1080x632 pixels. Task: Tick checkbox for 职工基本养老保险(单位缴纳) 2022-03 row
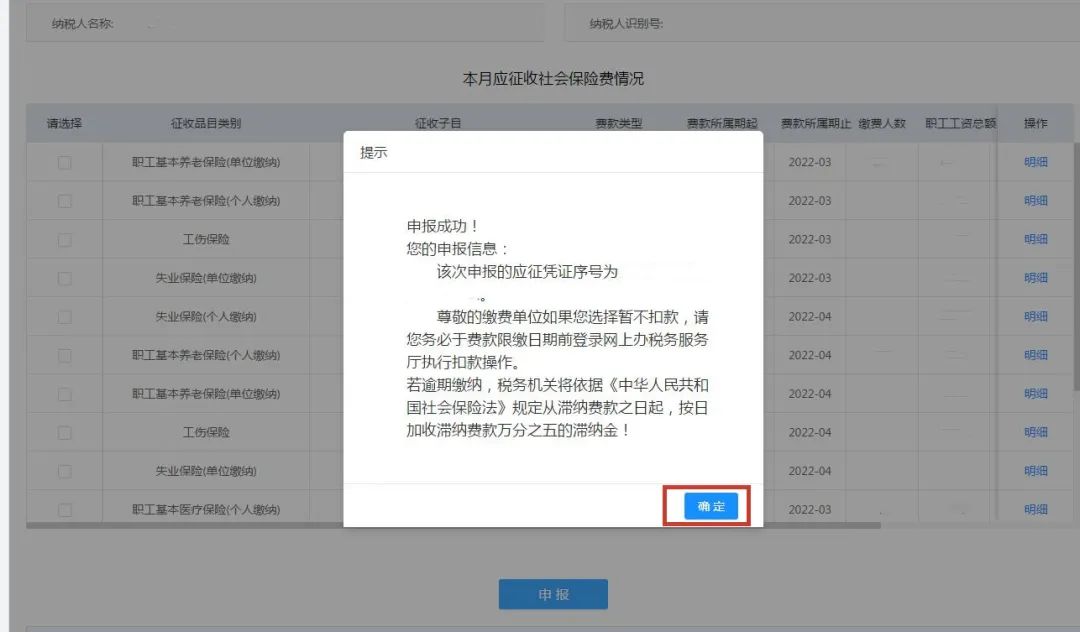(65, 162)
